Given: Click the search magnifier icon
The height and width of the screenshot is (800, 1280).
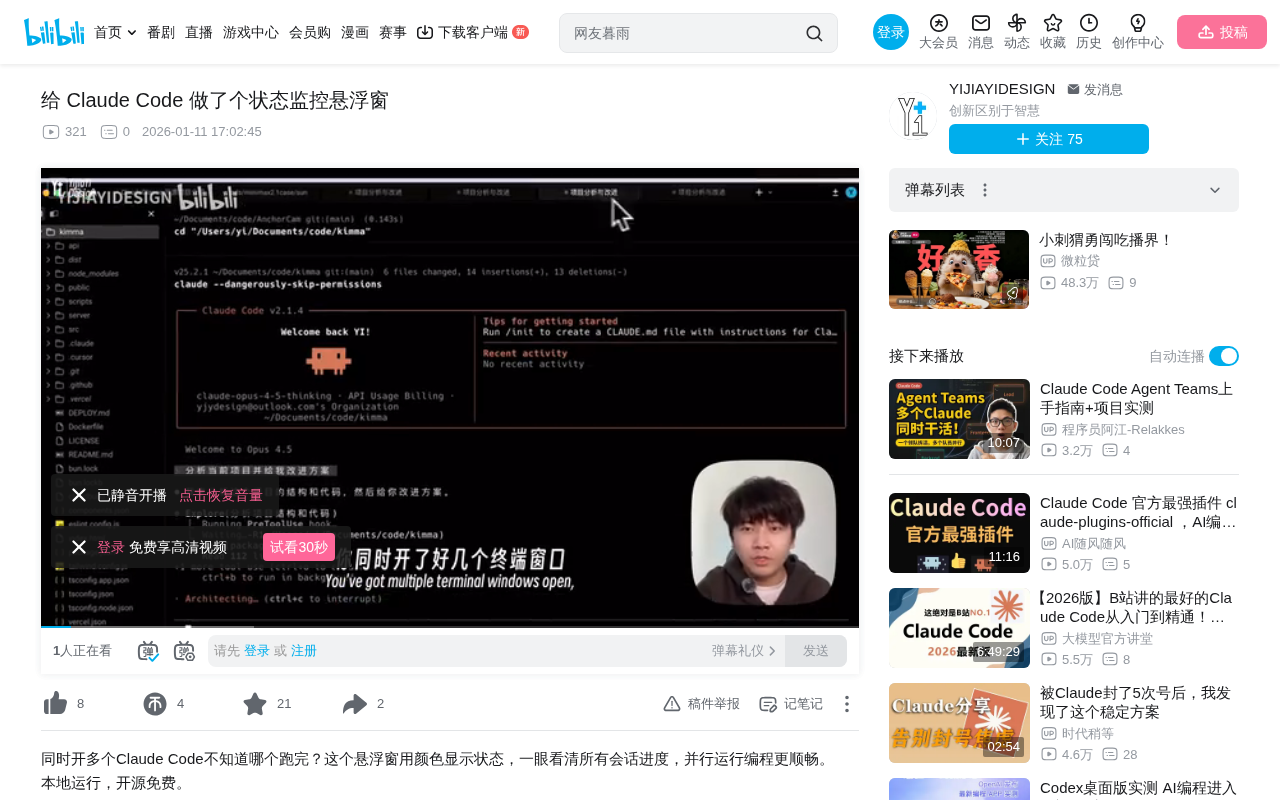Looking at the screenshot, I should click(814, 33).
